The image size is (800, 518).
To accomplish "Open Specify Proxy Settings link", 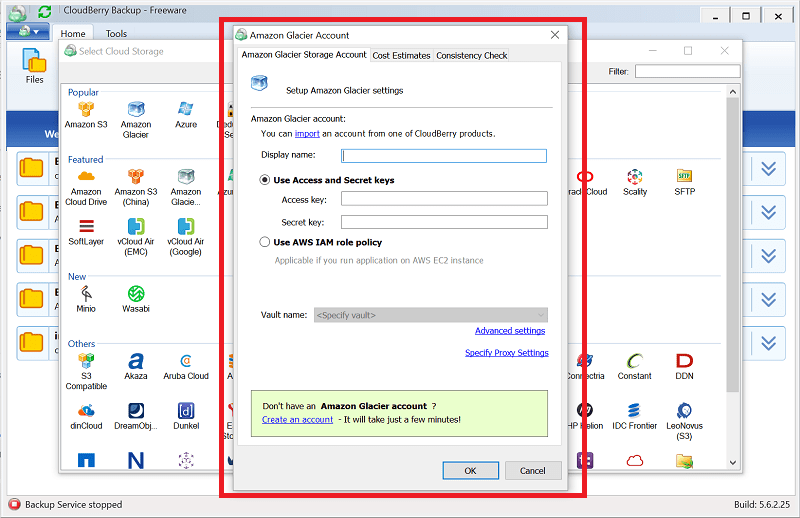I will click(x=507, y=353).
